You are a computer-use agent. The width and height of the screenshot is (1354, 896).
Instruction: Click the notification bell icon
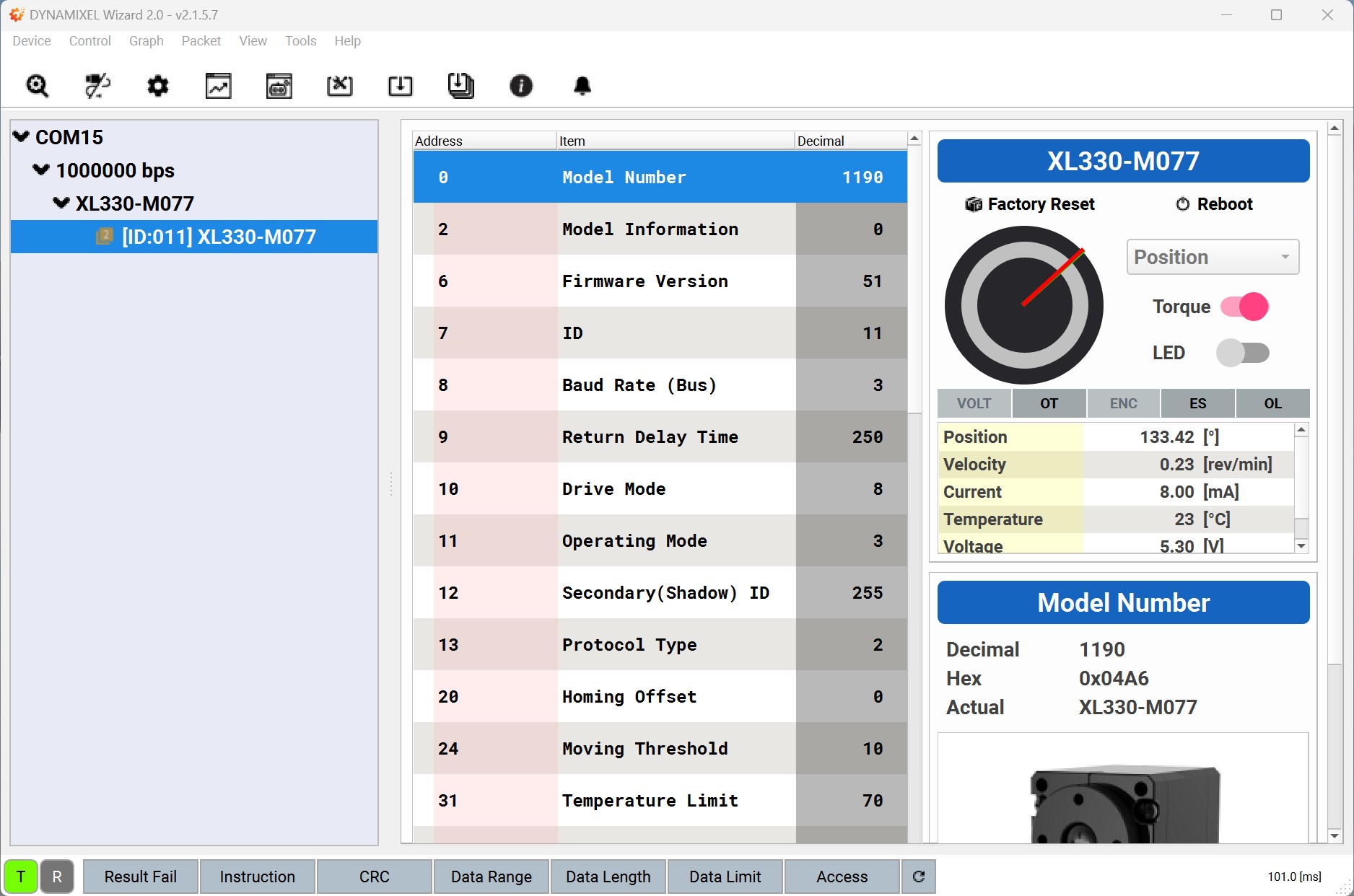[582, 86]
